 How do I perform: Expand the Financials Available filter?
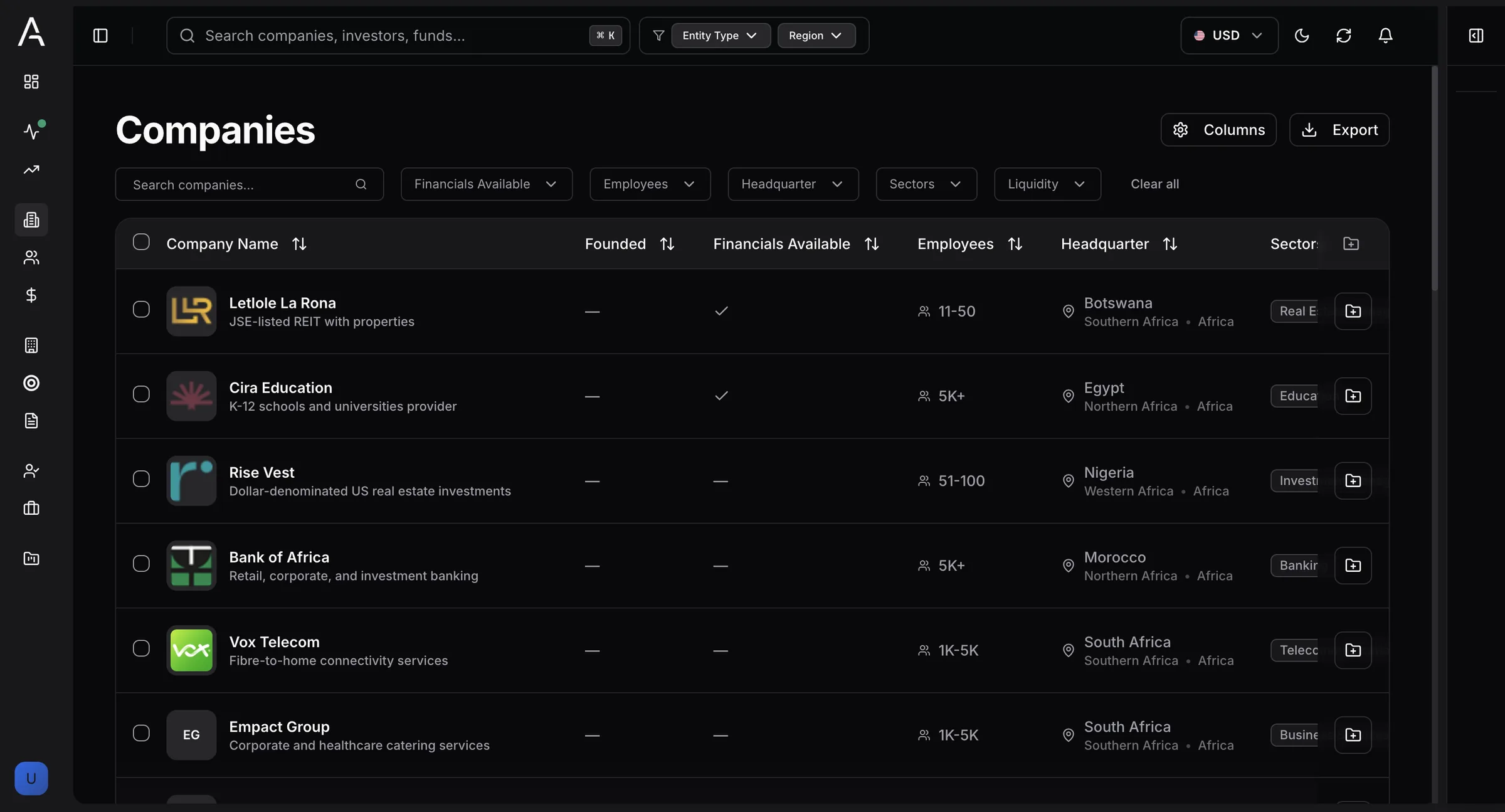click(487, 184)
